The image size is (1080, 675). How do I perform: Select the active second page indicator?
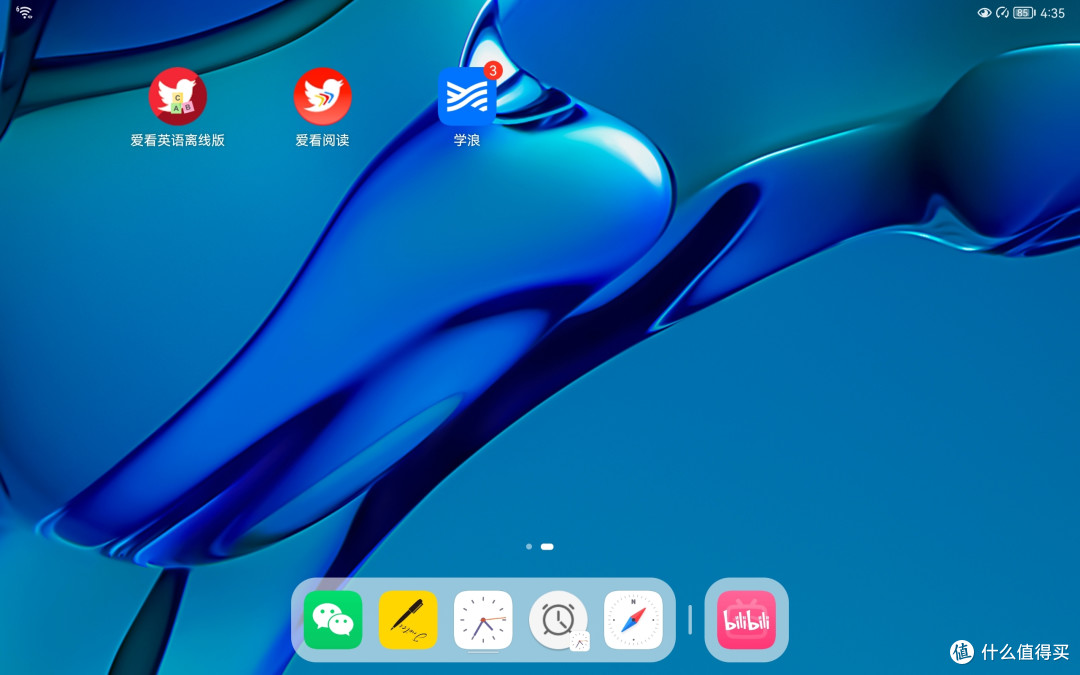(547, 546)
